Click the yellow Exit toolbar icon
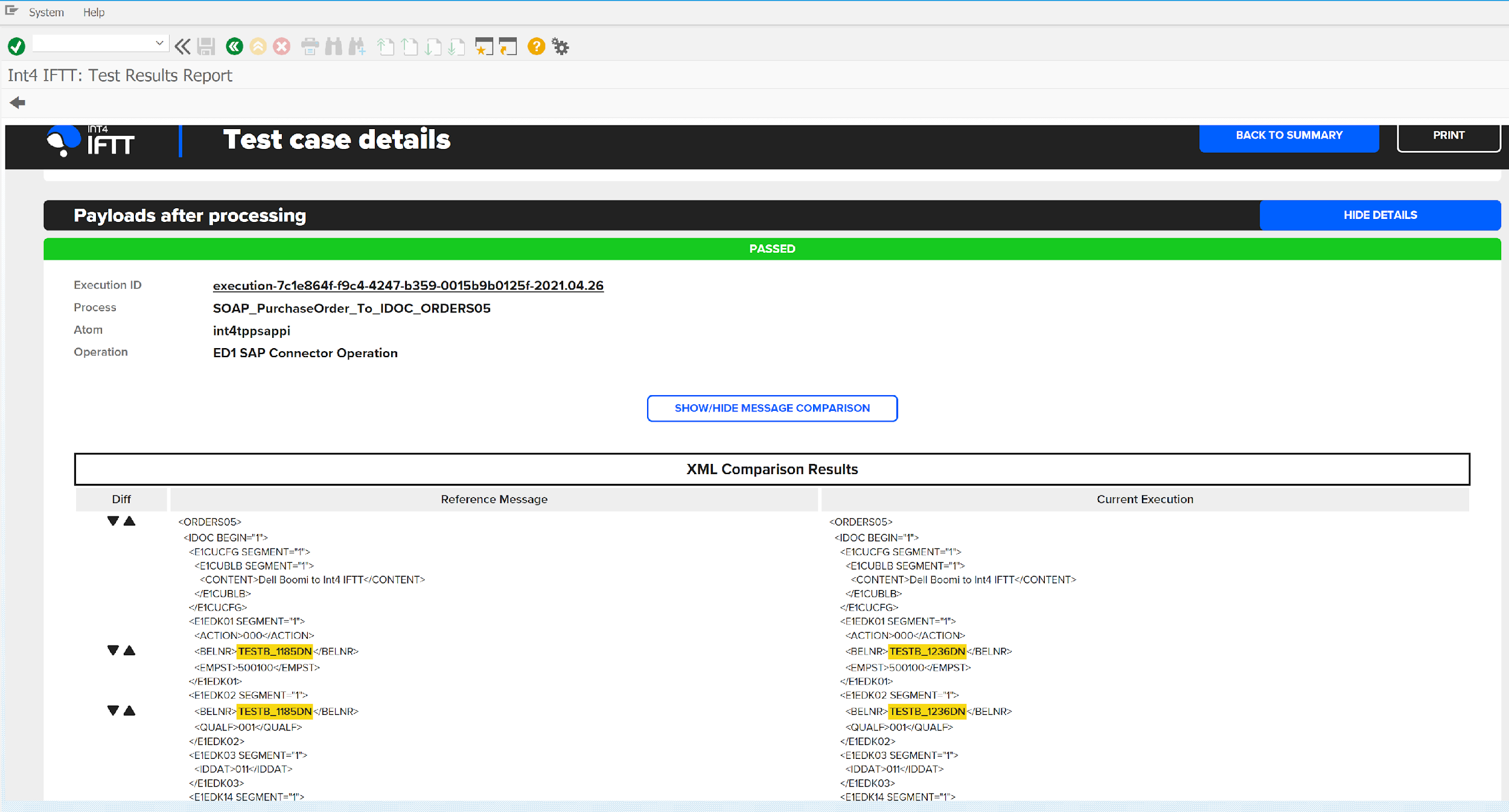Viewport: 1509px width, 812px height. [x=258, y=46]
